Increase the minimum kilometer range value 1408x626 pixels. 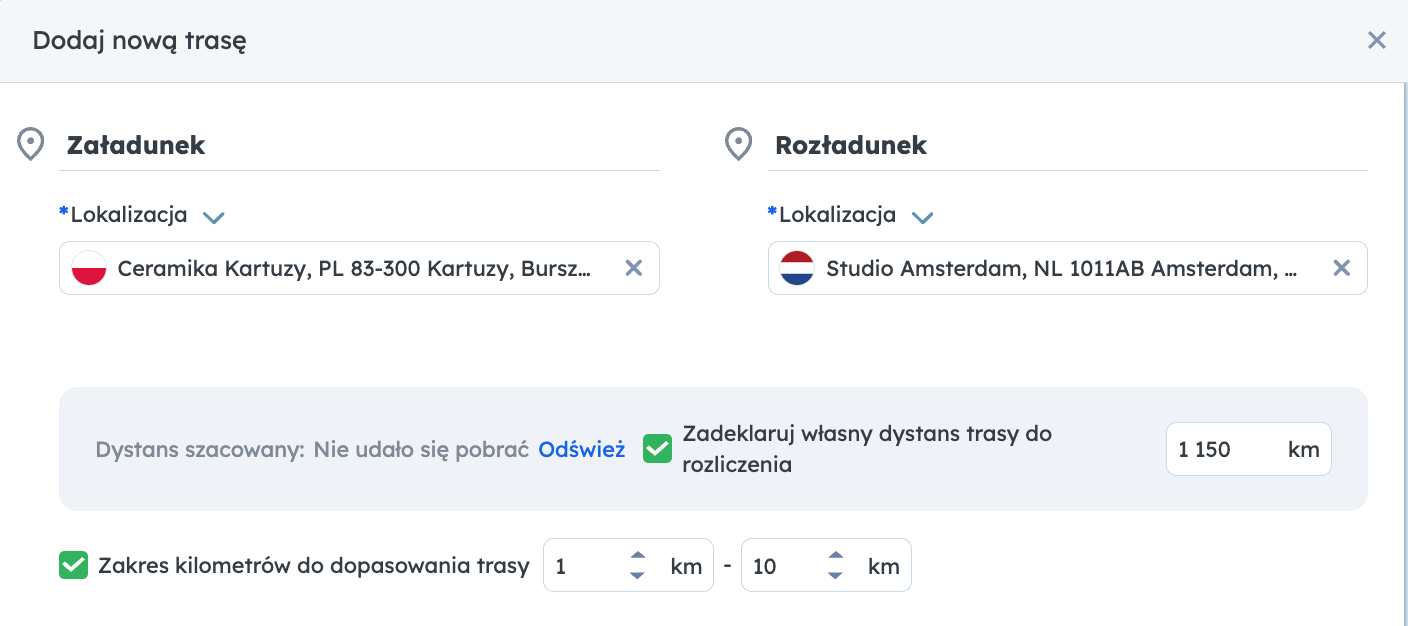(637, 557)
